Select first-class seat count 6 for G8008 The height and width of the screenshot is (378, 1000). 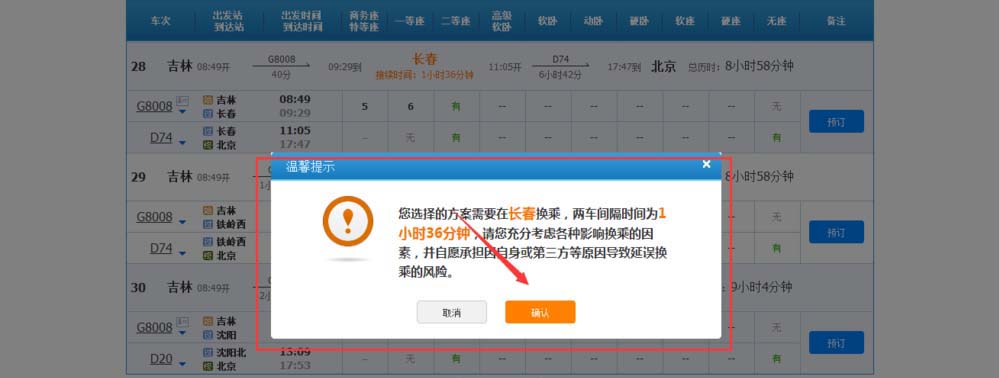tap(410, 106)
